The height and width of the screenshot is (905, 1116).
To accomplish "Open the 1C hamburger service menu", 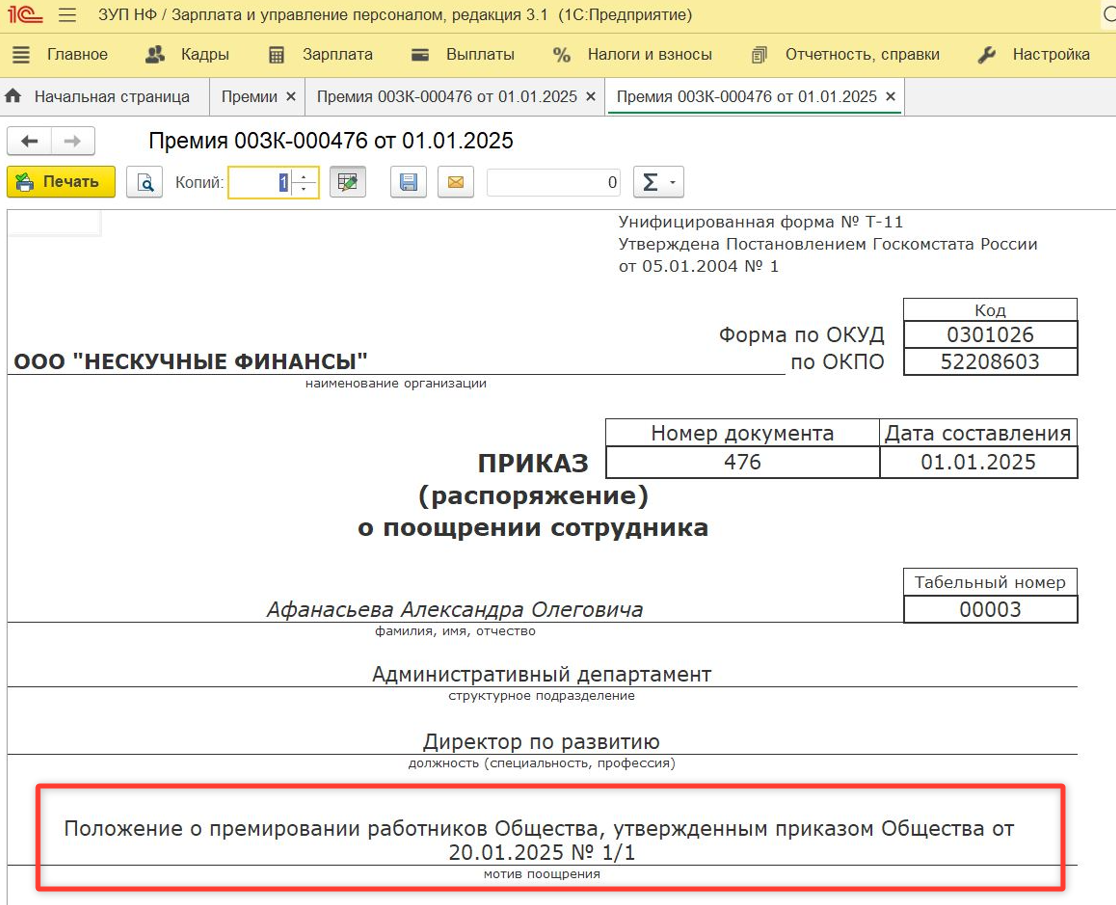I will click(x=67, y=16).
